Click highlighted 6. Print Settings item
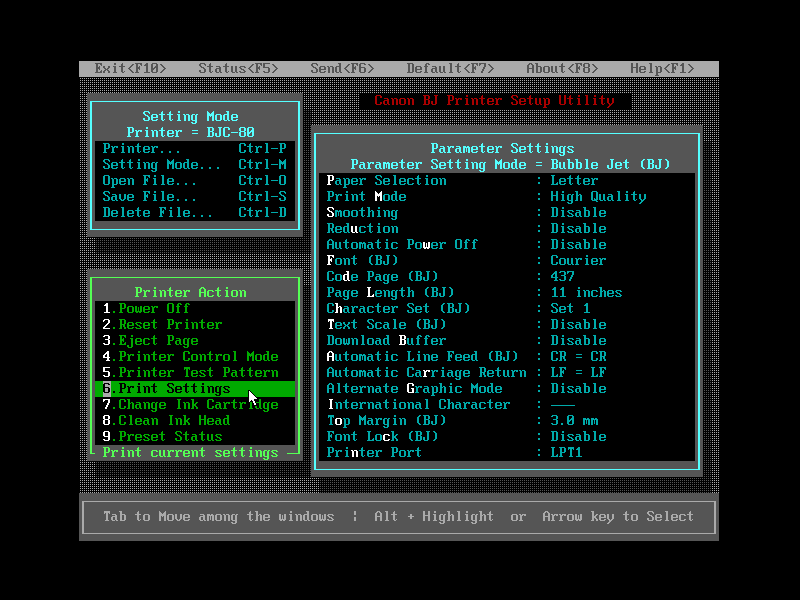The height and width of the screenshot is (600, 800). (x=195, y=388)
